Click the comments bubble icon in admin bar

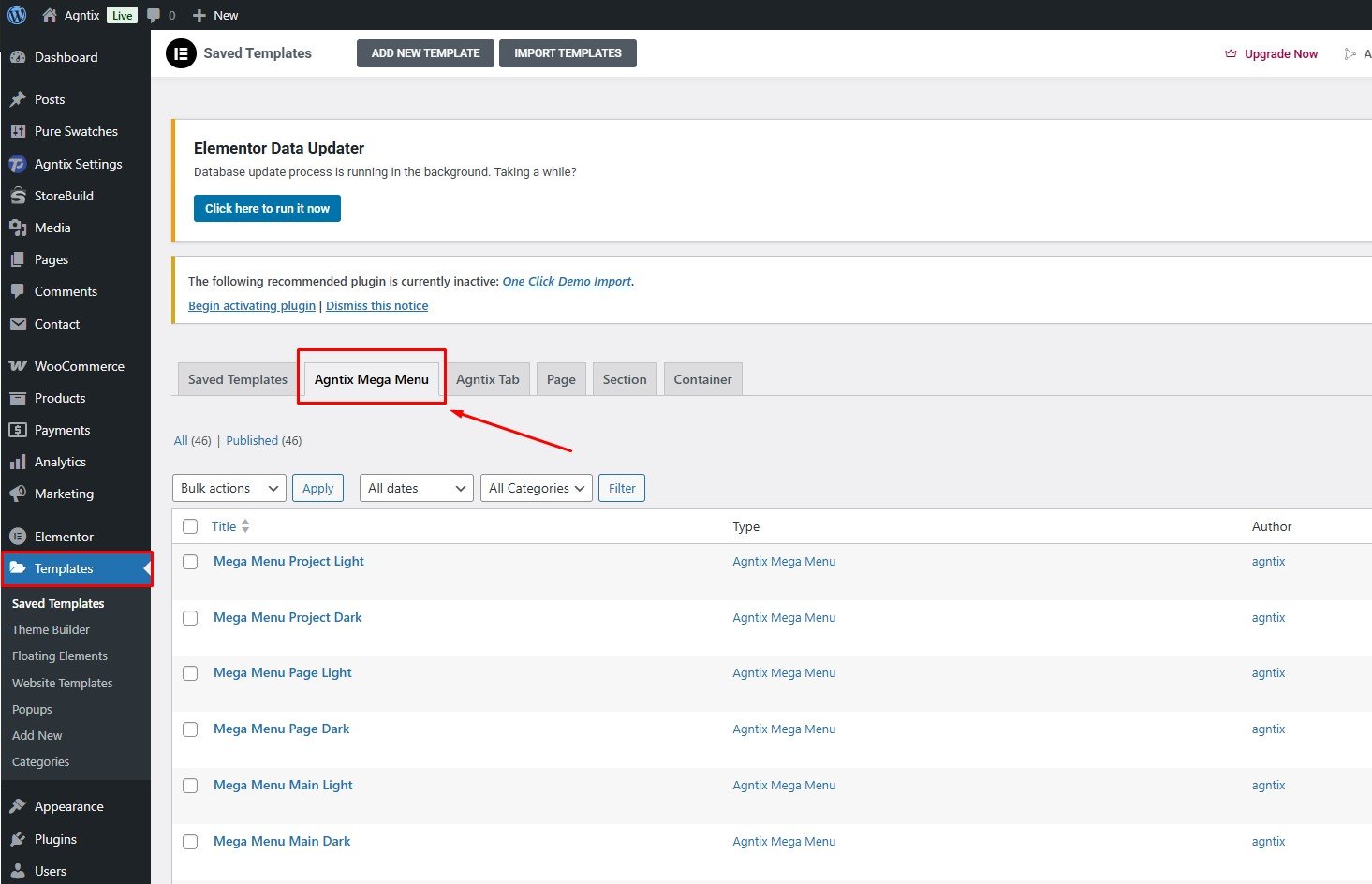[x=155, y=15]
